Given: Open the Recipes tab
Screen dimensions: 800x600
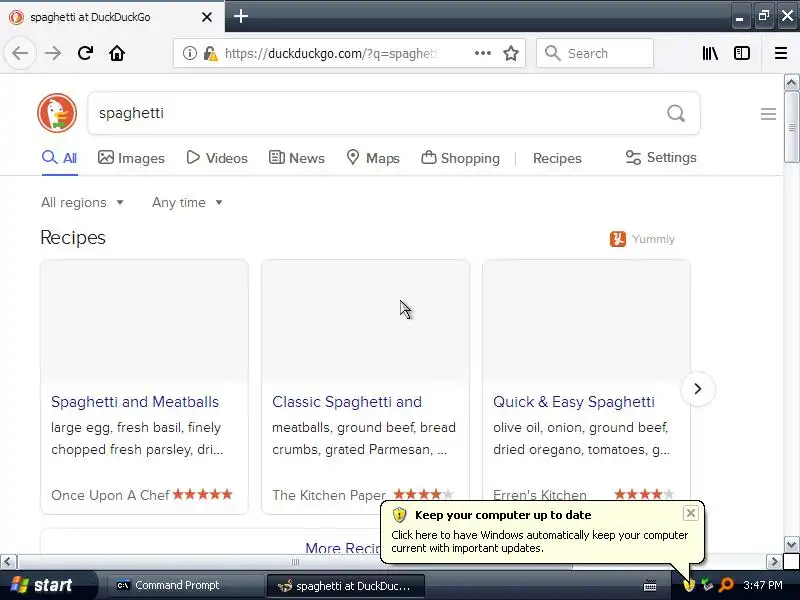Looking at the screenshot, I should (557, 158).
